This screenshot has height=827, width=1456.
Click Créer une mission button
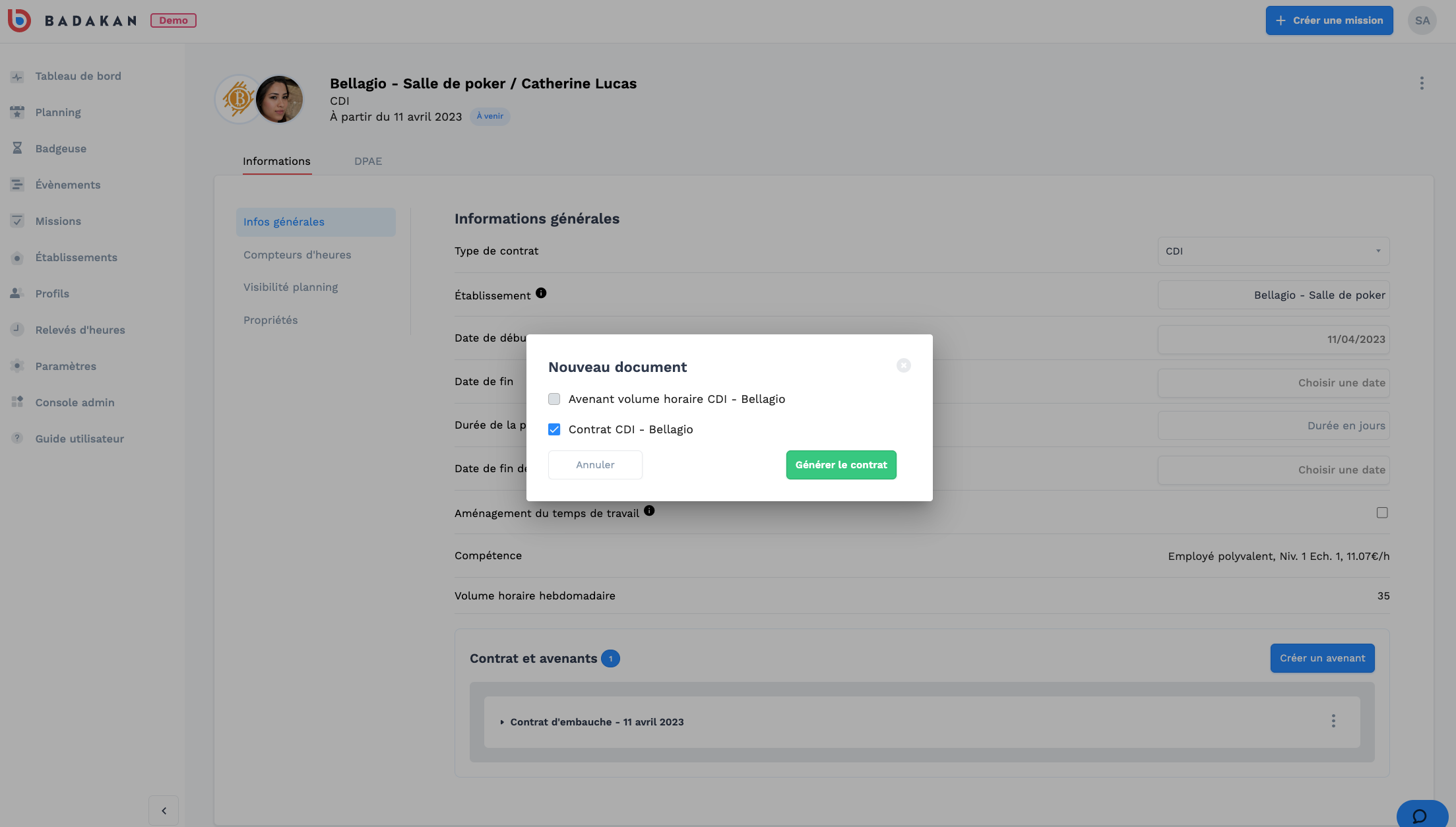click(1329, 20)
